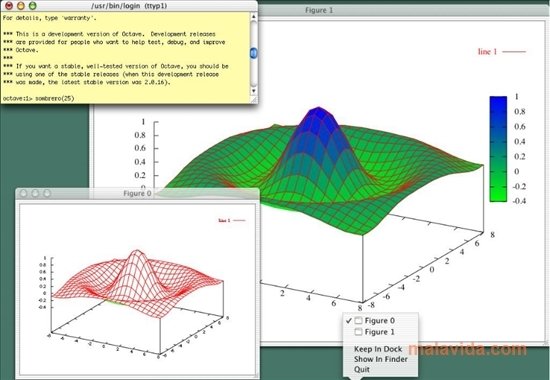Click the Figure 0 window close button

click(x=23, y=193)
